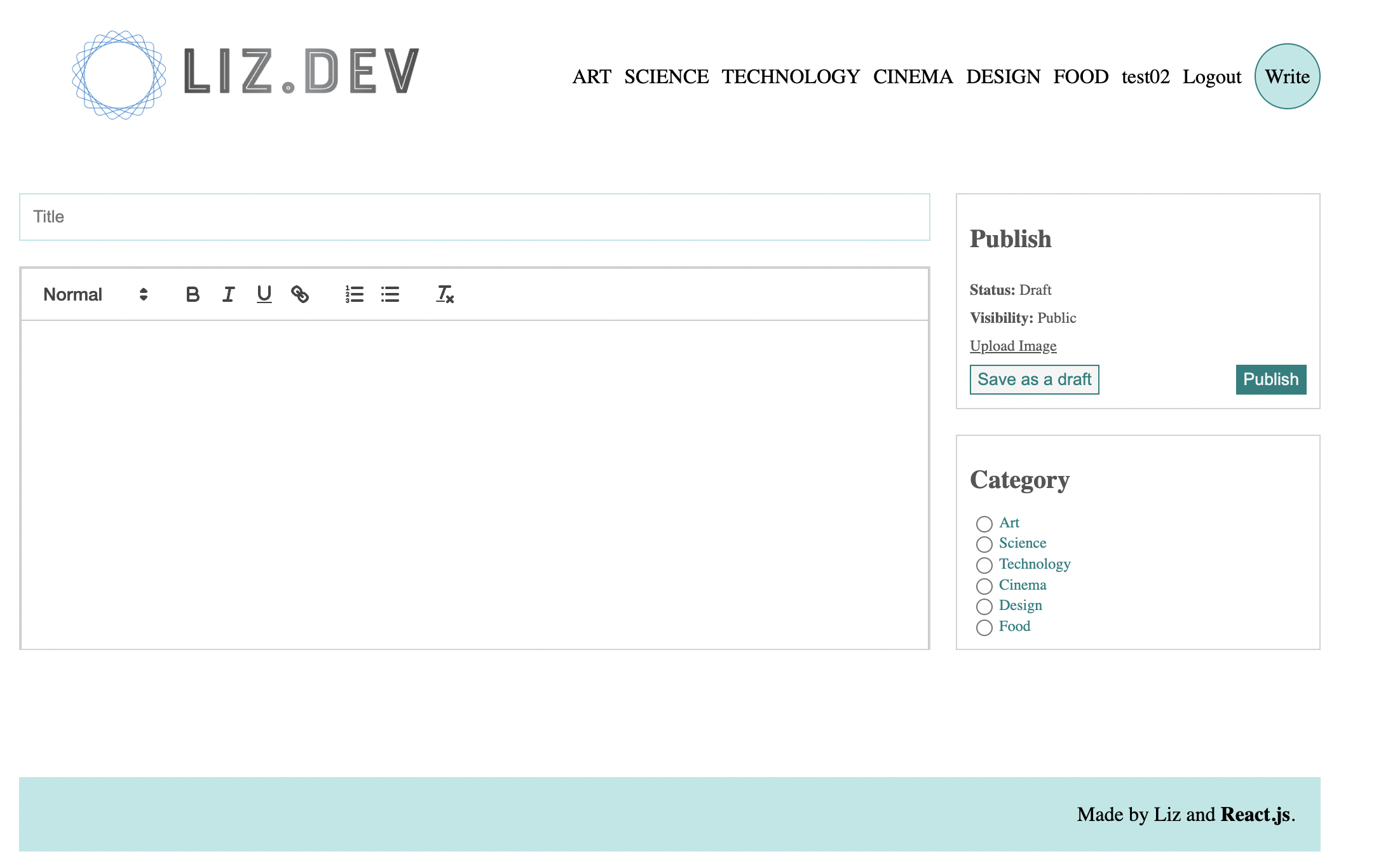
Task: Toggle underline formatting
Action: point(264,294)
